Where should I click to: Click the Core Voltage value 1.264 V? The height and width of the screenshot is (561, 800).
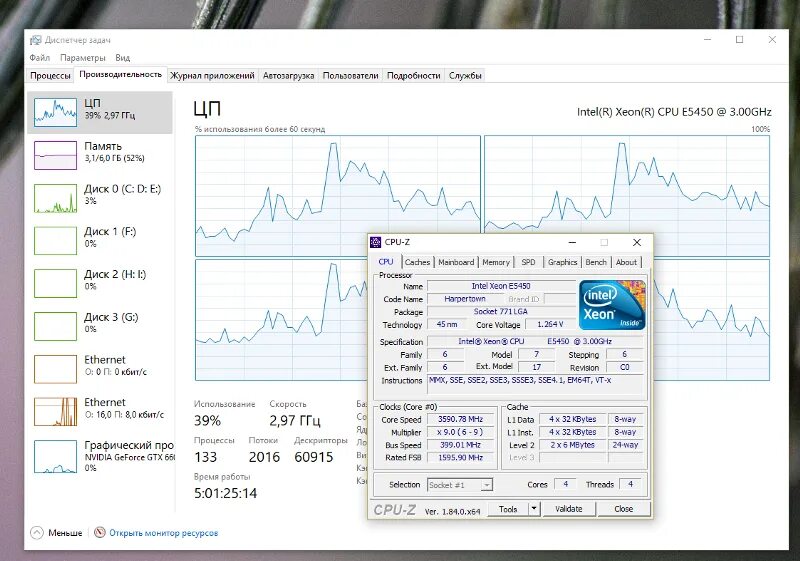point(550,324)
